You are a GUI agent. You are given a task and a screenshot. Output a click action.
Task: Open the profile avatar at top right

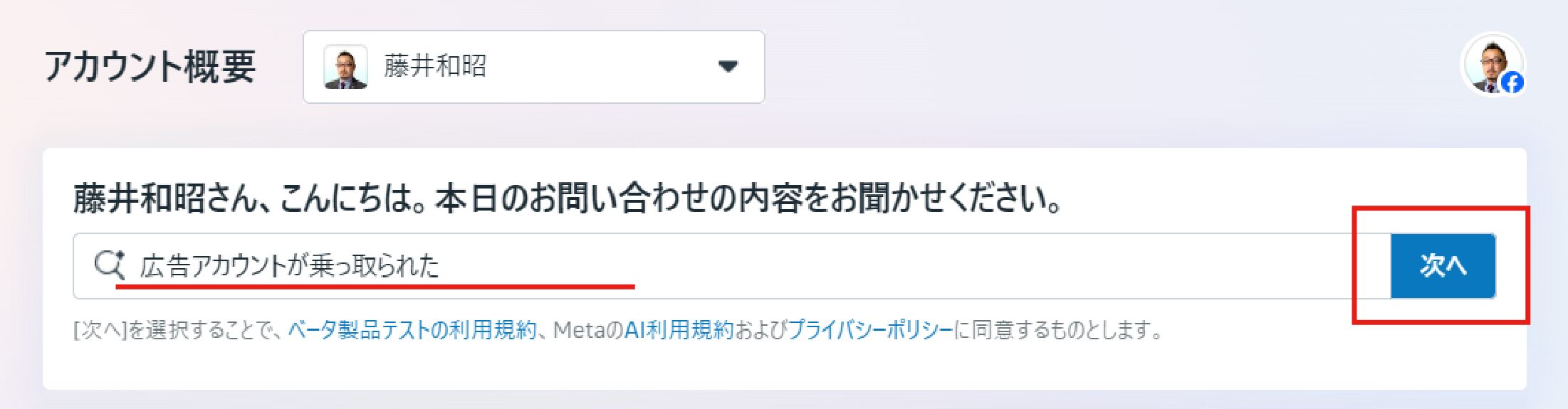tap(1493, 65)
